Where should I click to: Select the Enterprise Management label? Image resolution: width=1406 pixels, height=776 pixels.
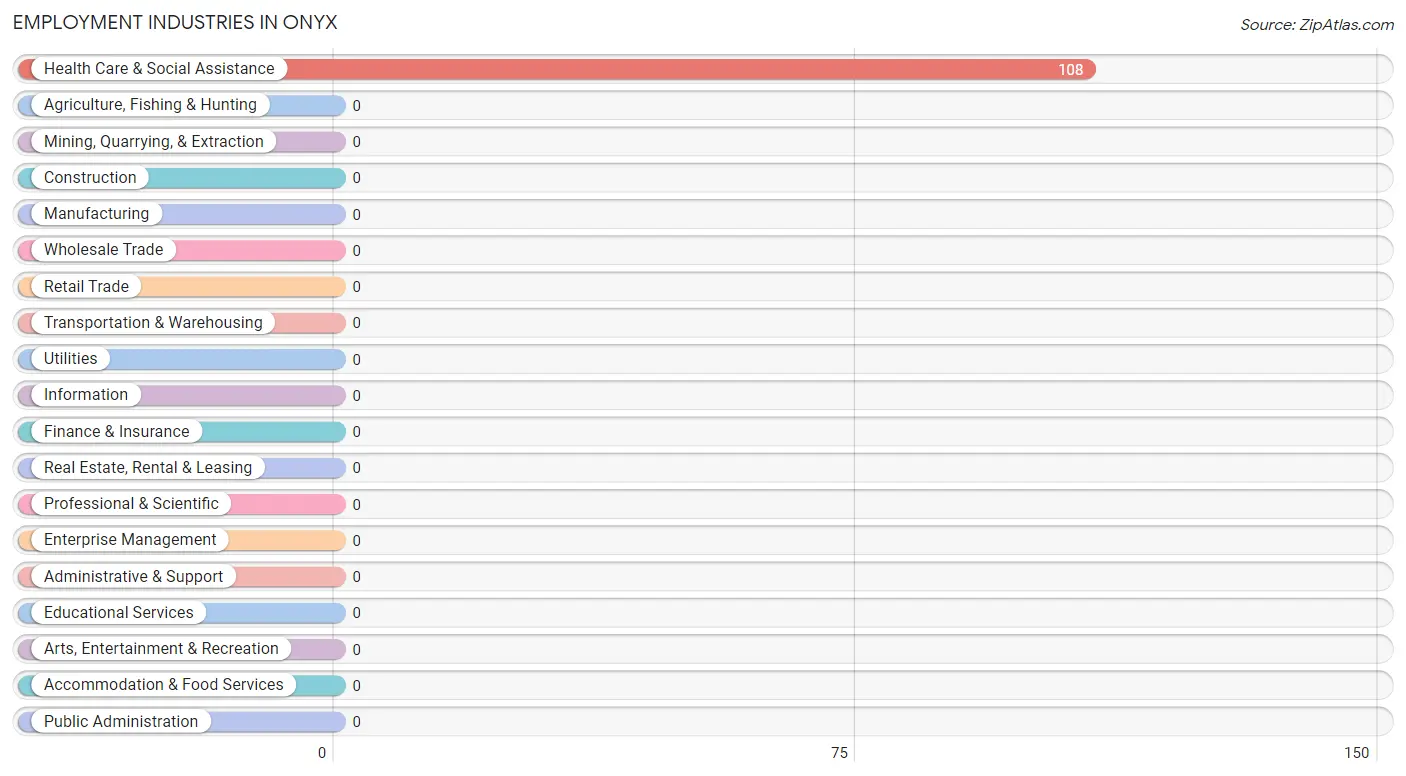(130, 540)
